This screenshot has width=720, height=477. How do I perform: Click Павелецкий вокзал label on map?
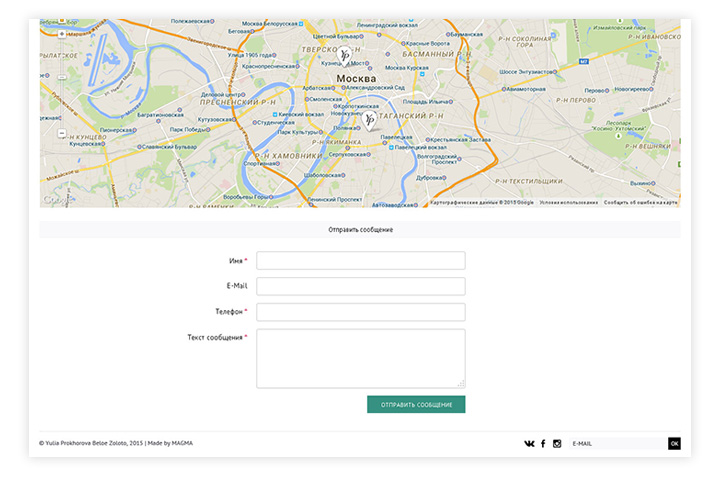coord(417,147)
